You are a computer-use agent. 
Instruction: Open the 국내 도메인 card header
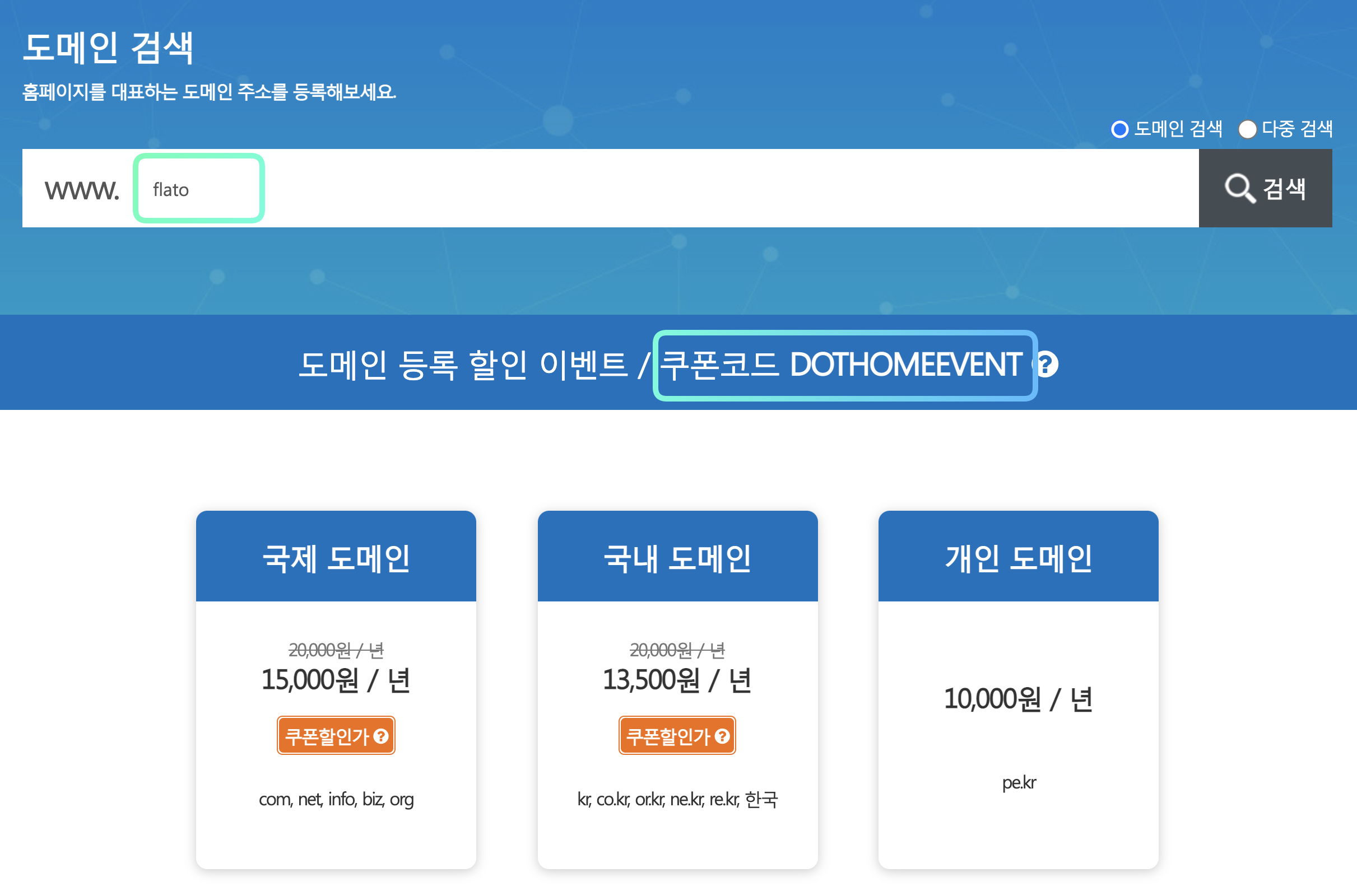[x=677, y=558]
